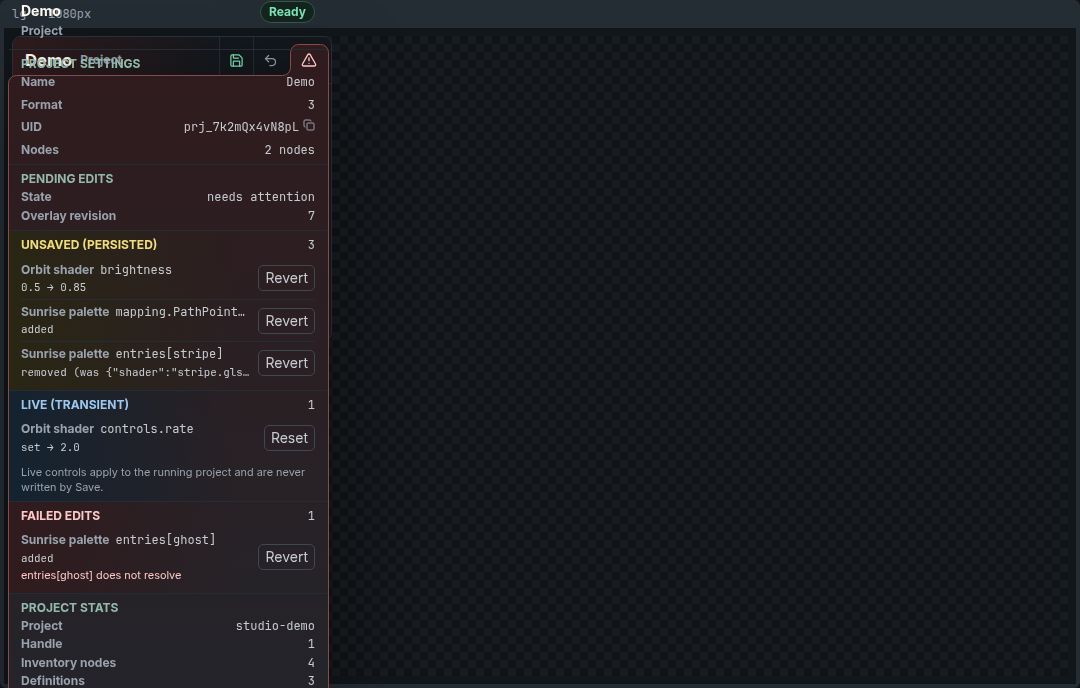
Task: Click the save project icon
Action: click(236, 61)
